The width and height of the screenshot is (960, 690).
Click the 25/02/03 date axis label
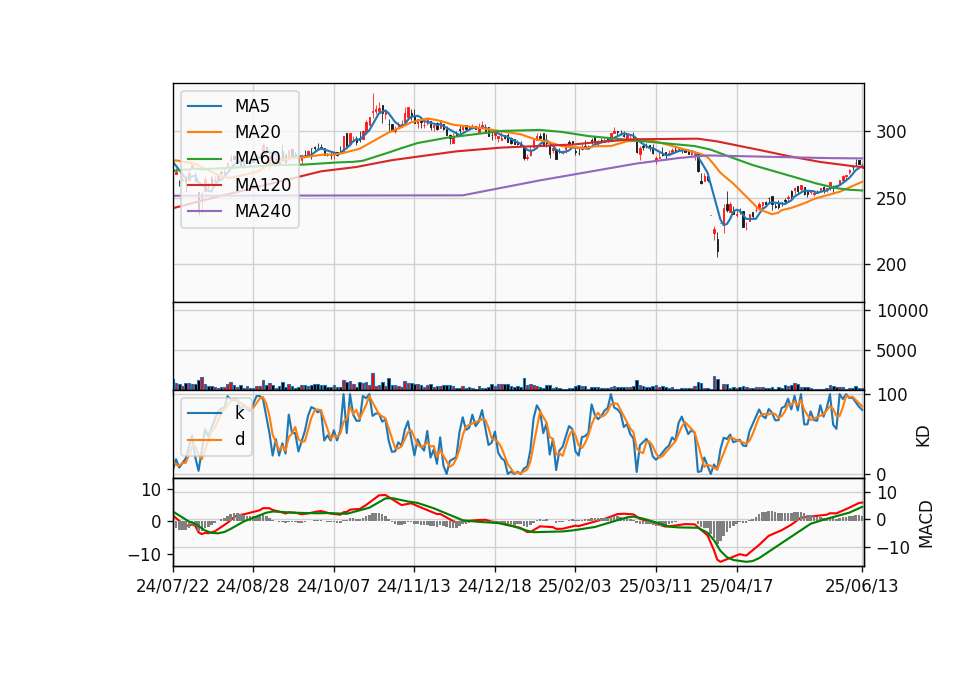tap(575, 586)
